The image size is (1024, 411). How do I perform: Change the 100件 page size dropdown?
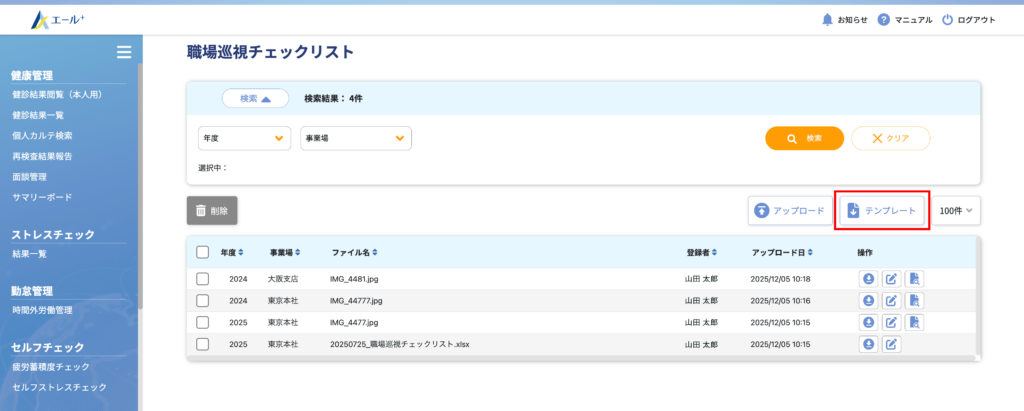click(956, 210)
